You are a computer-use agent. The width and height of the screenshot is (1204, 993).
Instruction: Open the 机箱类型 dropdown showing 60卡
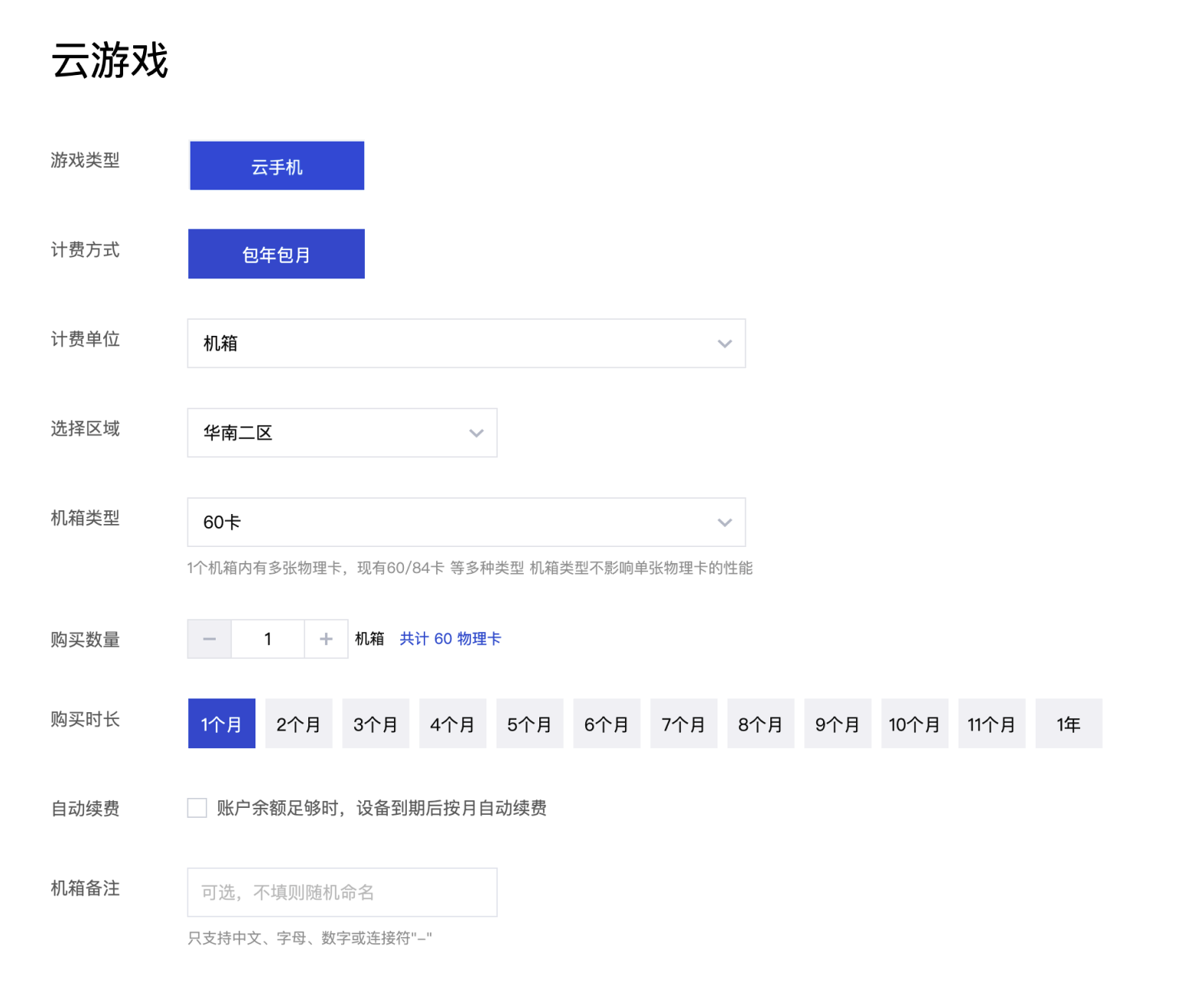[467, 523]
